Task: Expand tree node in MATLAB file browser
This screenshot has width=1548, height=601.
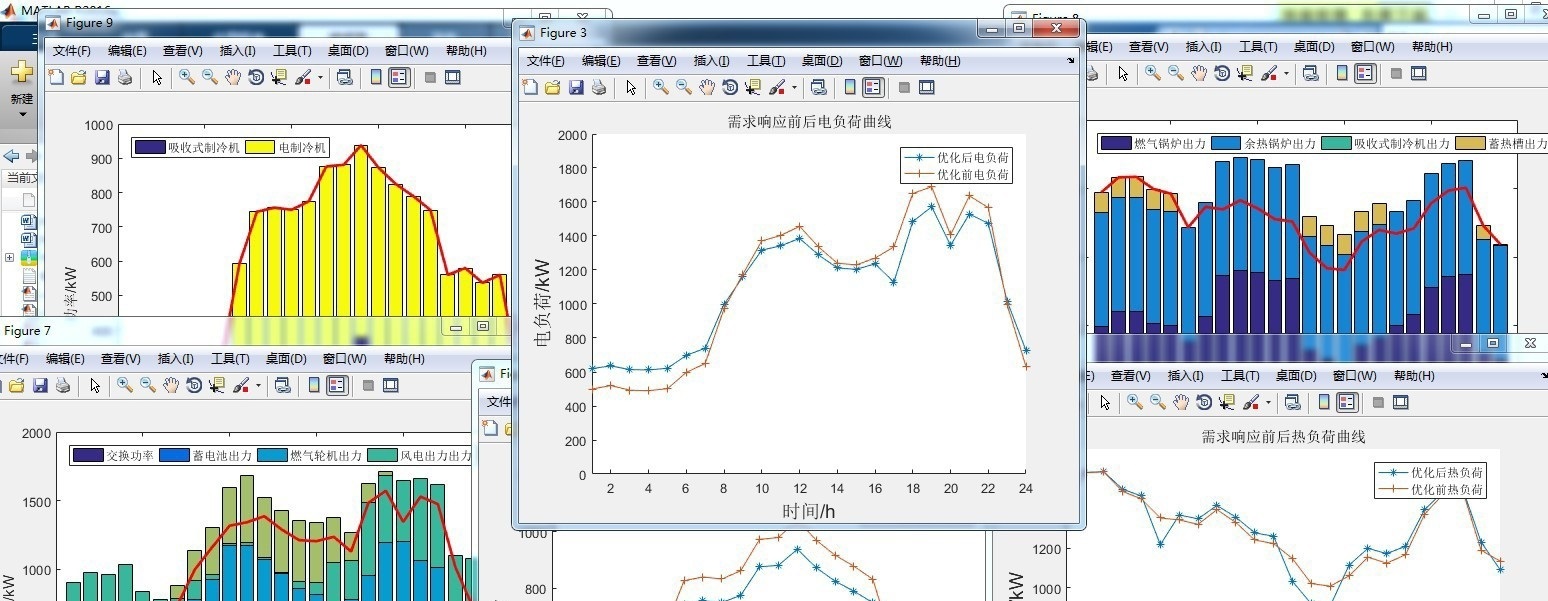Action: click(x=9, y=257)
